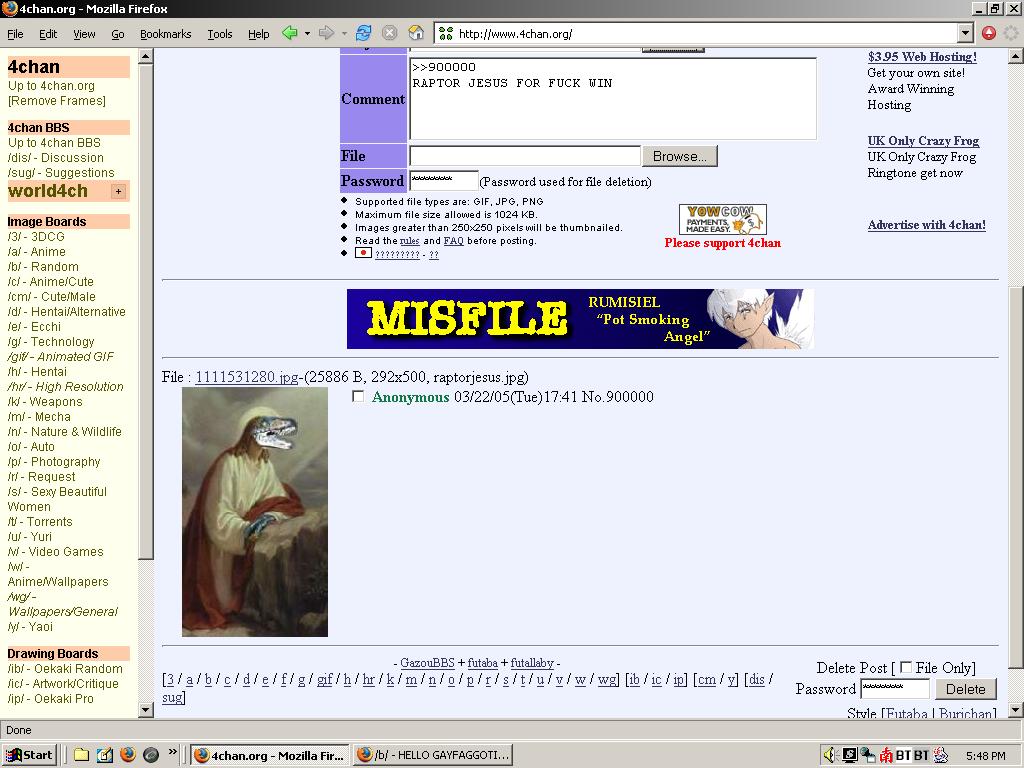The width and height of the screenshot is (1024, 768).
Task: Click the main page scrollbar up arrow
Action: coord(1016,57)
